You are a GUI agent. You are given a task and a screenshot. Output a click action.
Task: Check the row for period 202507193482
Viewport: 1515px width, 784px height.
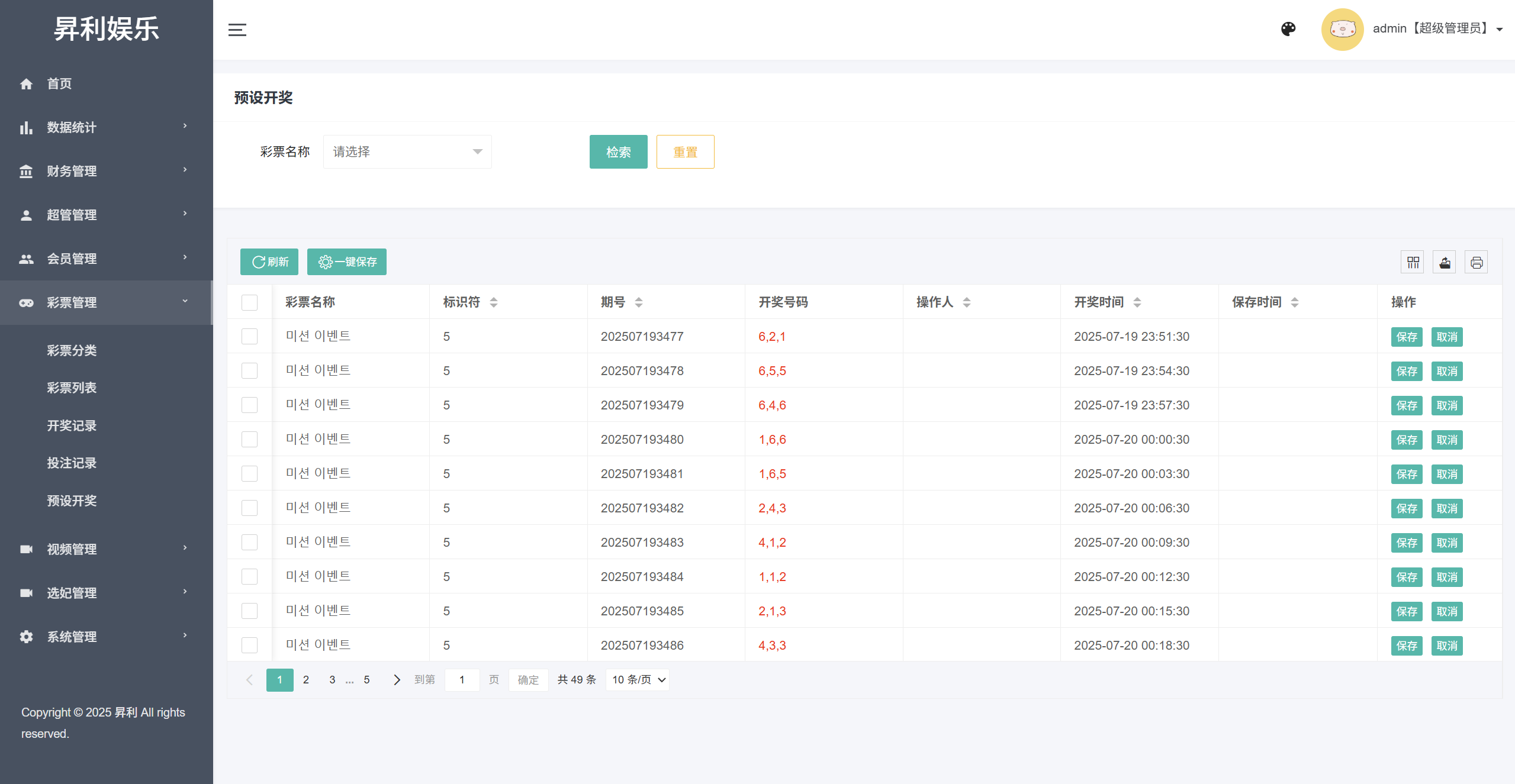pyautogui.click(x=249, y=508)
